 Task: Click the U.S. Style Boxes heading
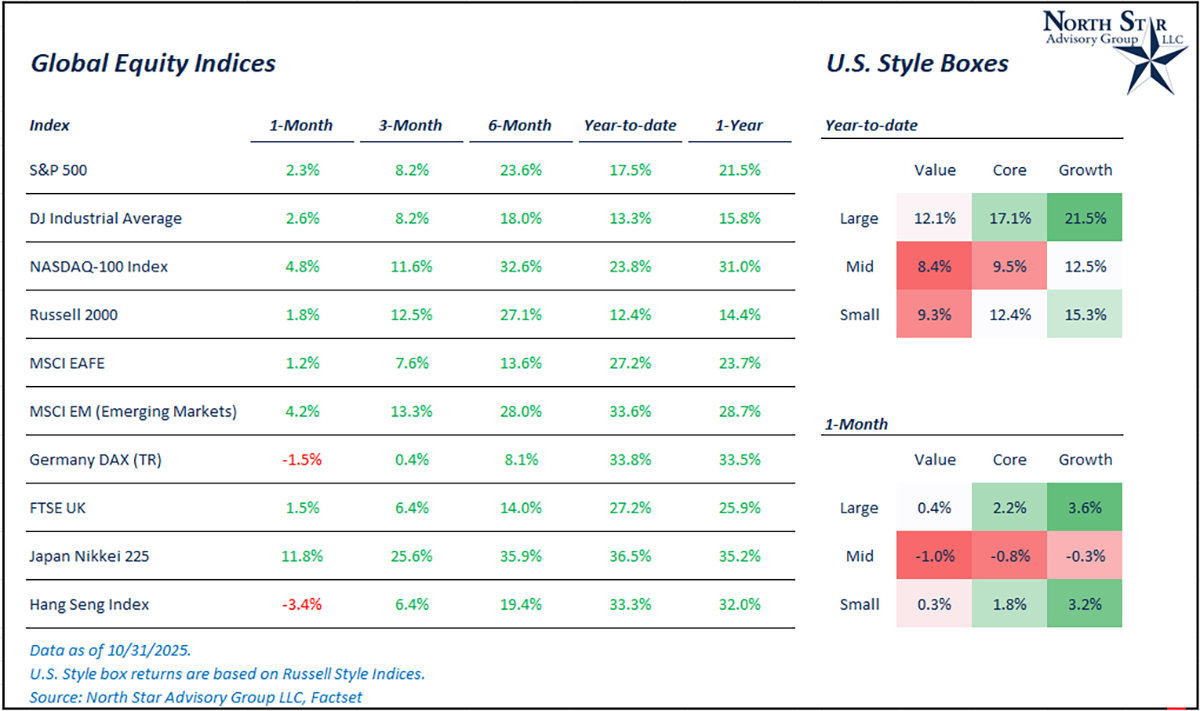coord(916,64)
